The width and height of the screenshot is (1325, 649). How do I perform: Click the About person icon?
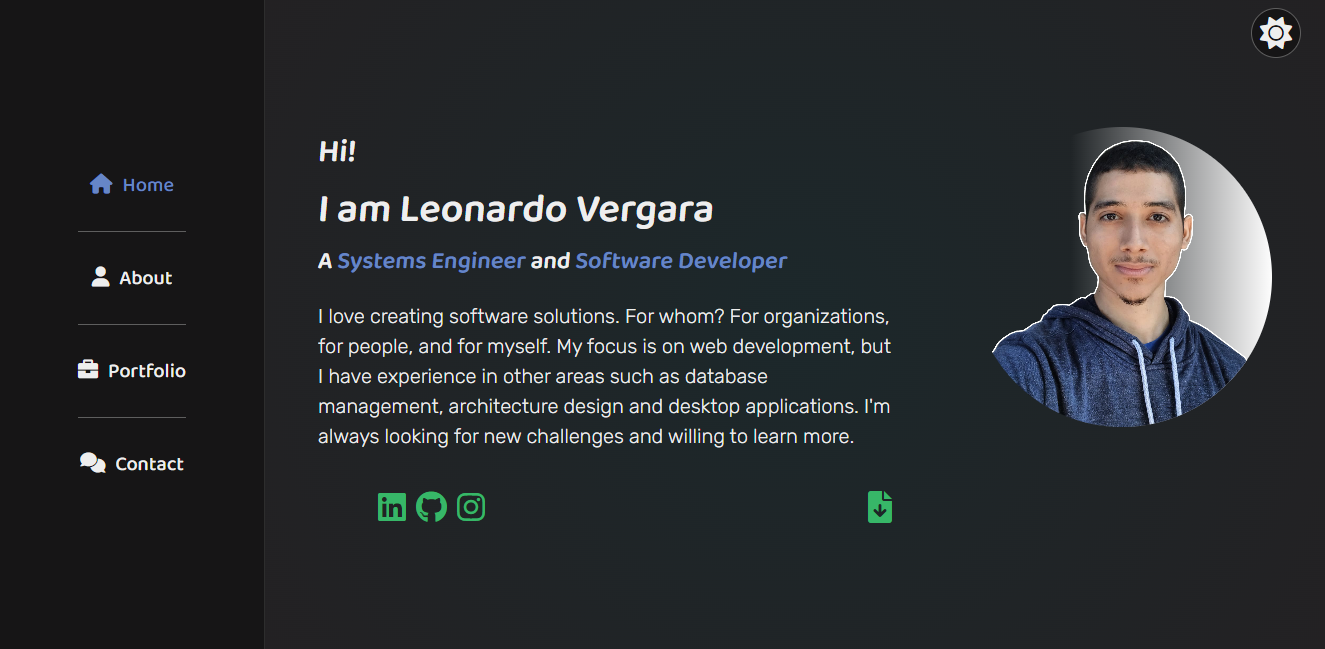pos(99,276)
